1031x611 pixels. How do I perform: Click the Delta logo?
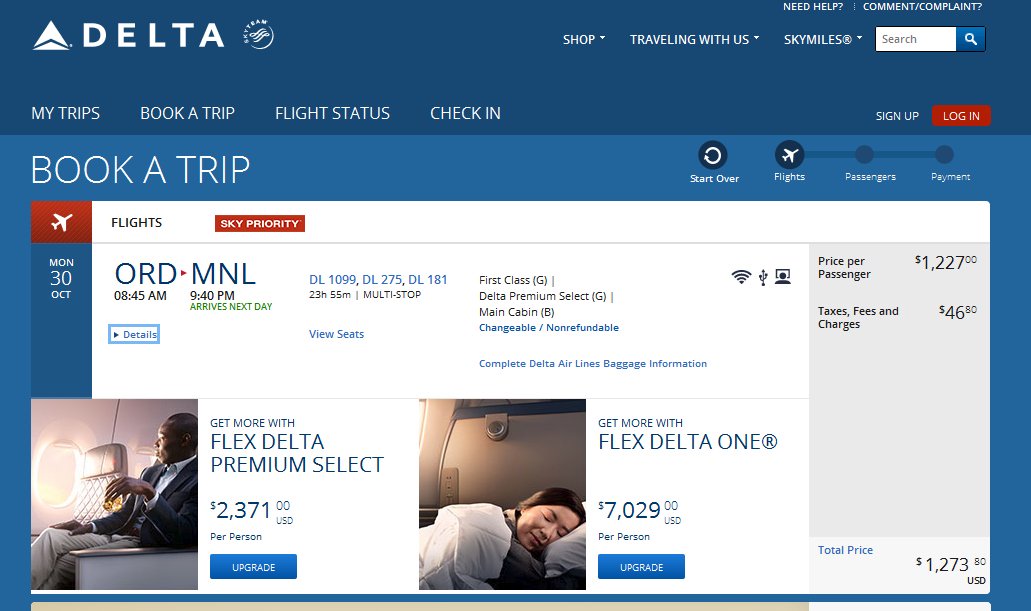[128, 36]
